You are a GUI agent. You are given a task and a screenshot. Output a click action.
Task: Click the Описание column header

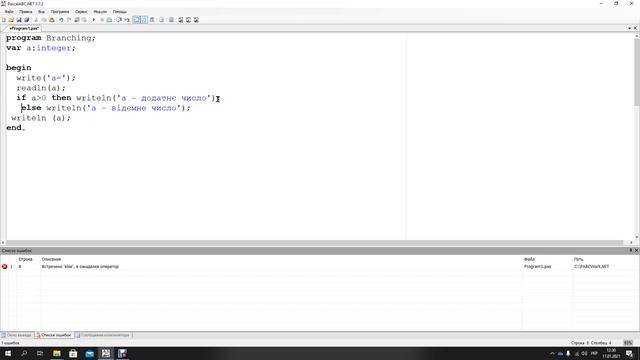tap(51, 259)
